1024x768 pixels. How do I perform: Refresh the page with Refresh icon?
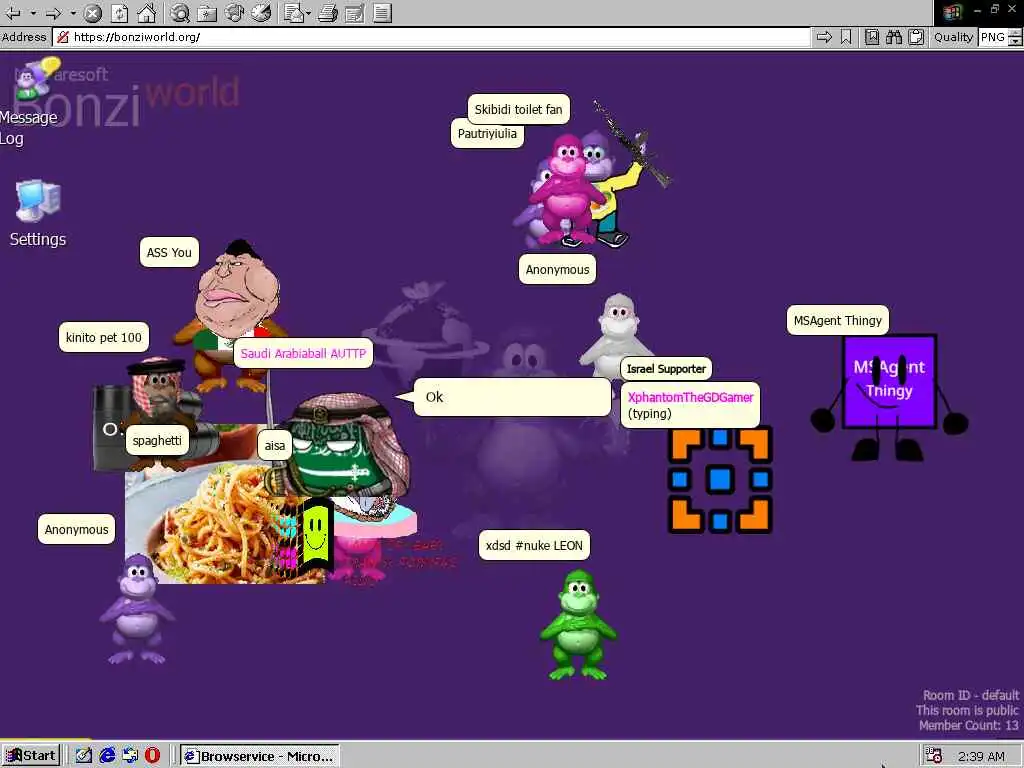(120, 12)
